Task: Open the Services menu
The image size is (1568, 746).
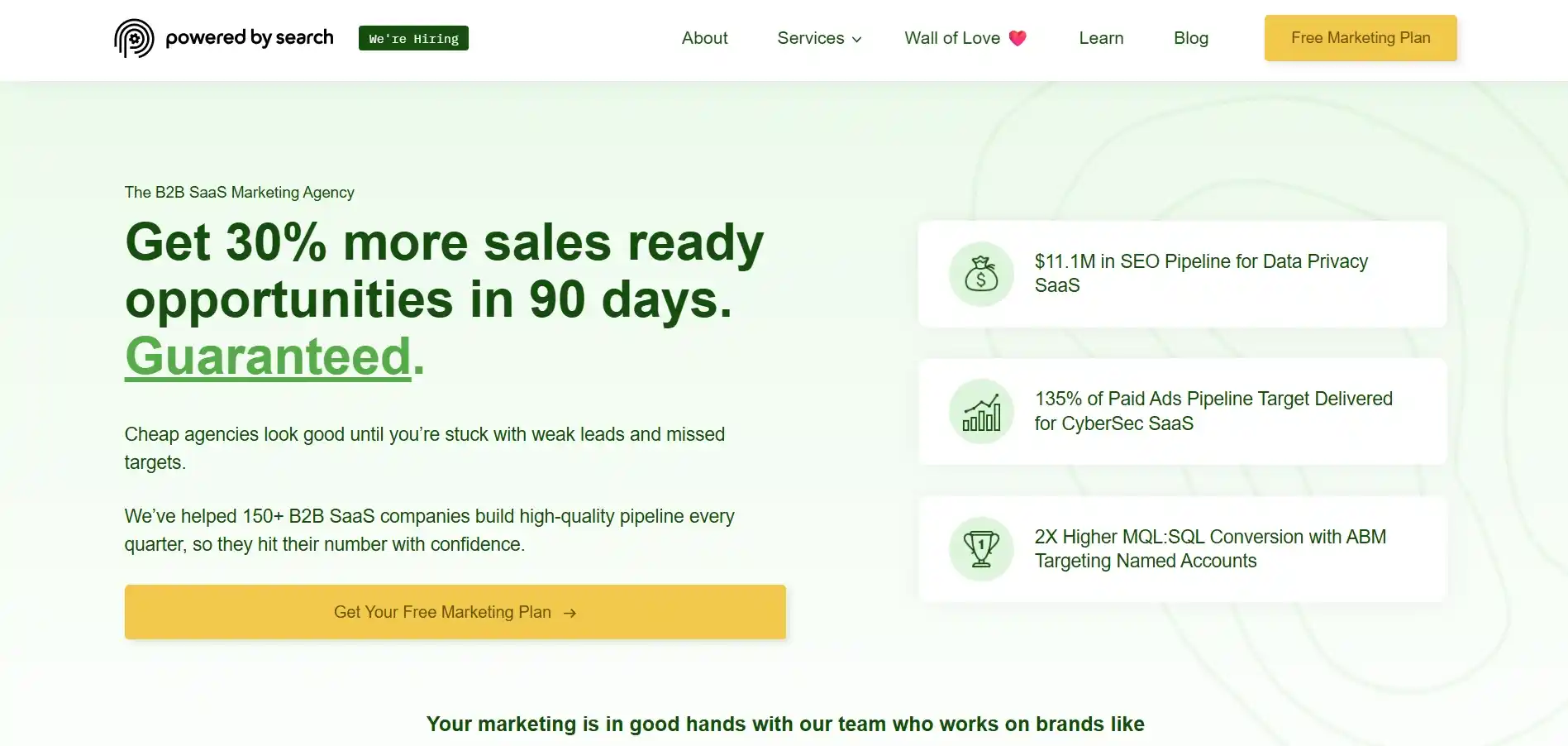Action: pyautogui.click(x=810, y=38)
